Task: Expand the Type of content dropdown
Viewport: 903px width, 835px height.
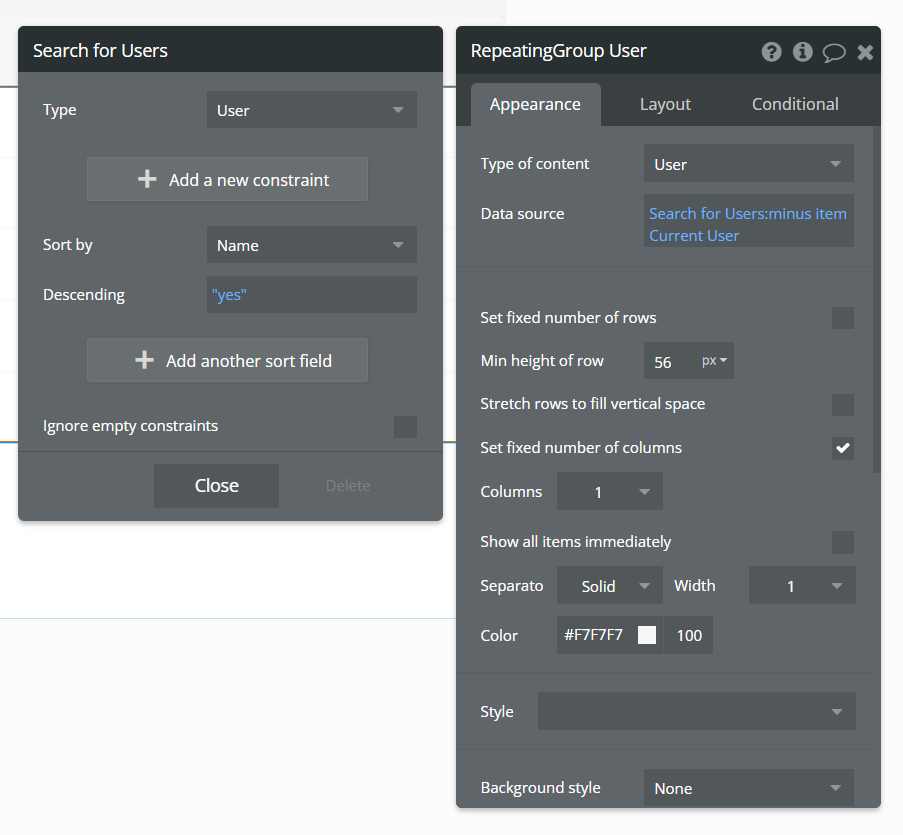Action: click(x=748, y=164)
